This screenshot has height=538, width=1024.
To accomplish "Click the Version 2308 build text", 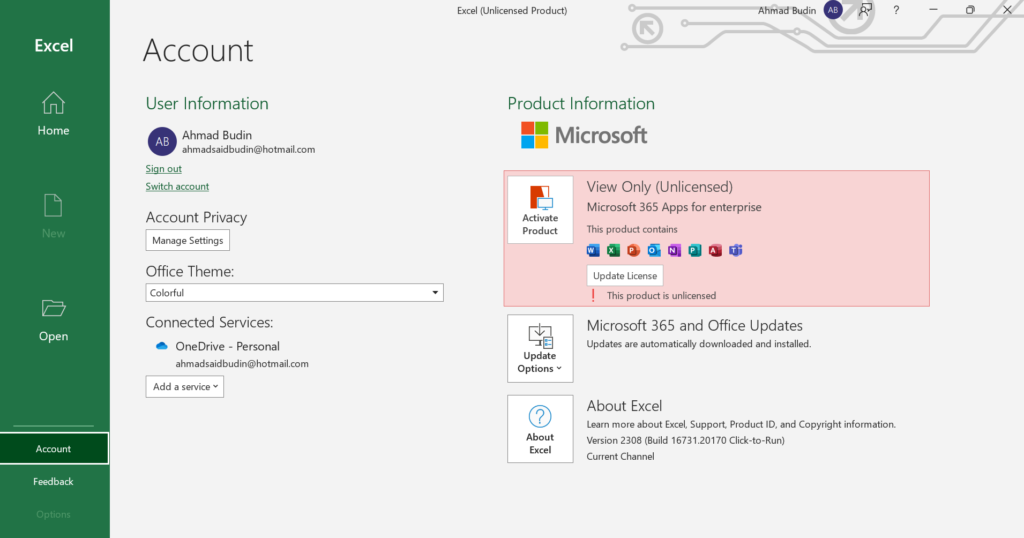I will (x=685, y=440).
